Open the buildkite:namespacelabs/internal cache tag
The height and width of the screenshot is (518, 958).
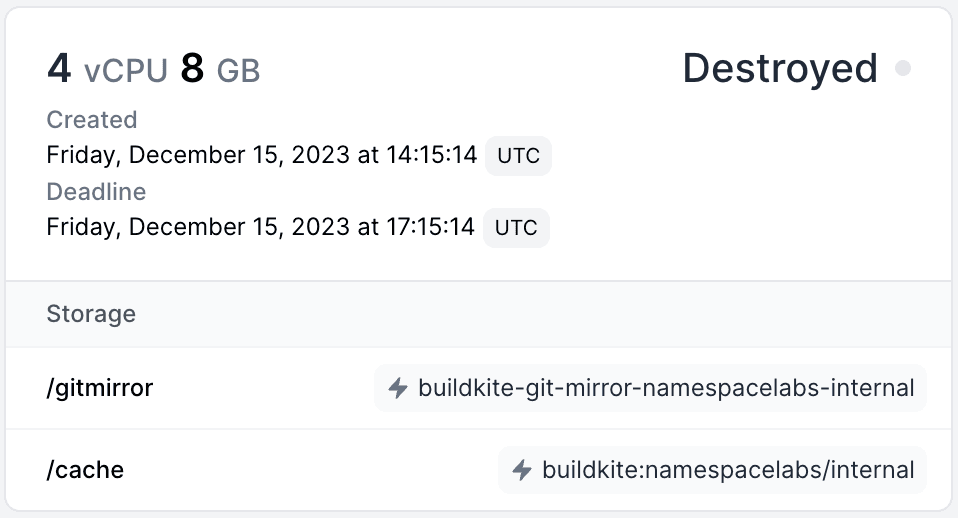pos(727,470)
